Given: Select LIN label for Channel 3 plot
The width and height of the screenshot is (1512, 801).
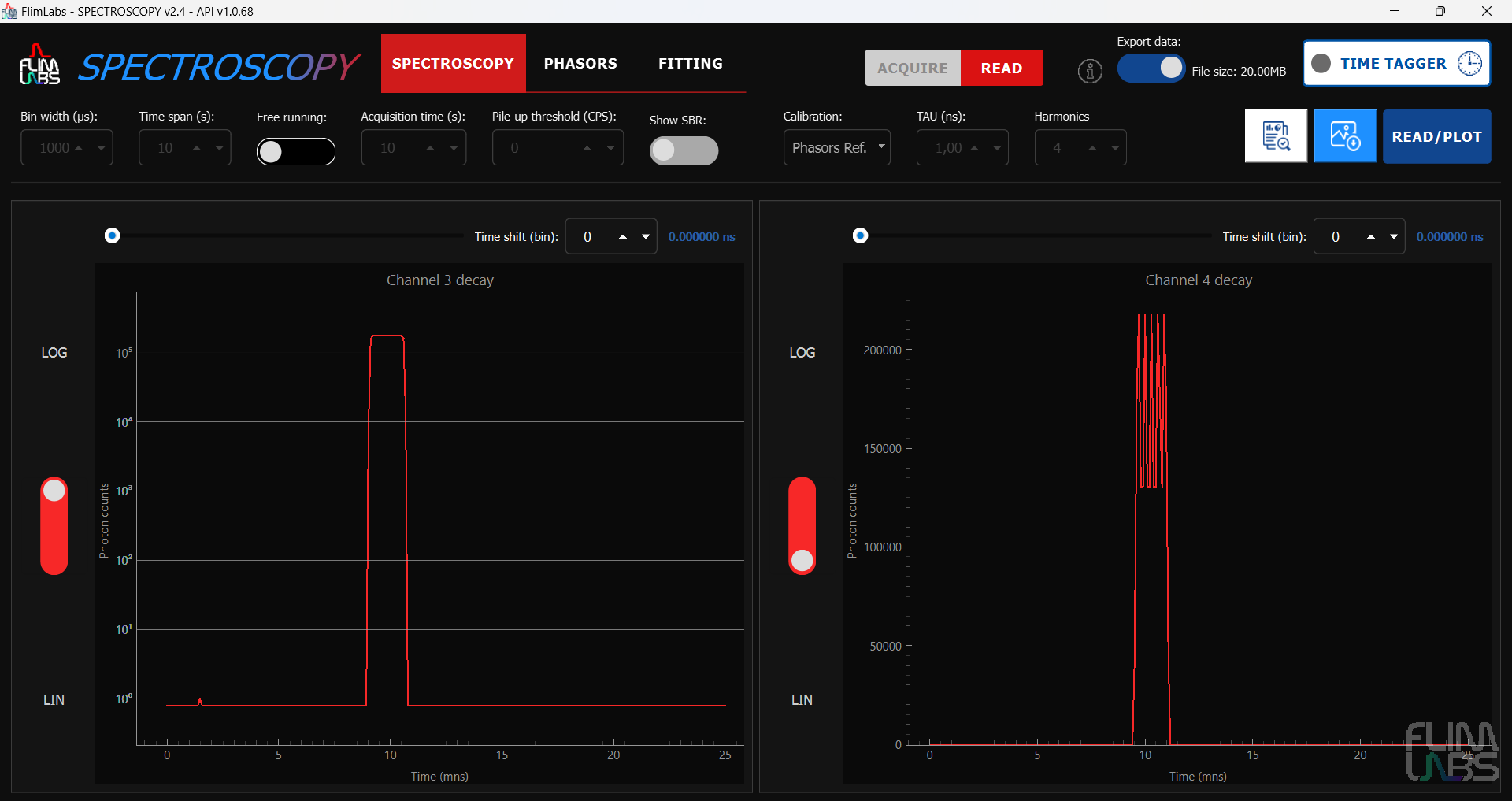Looking at the screenshot, I should point(54,700).
